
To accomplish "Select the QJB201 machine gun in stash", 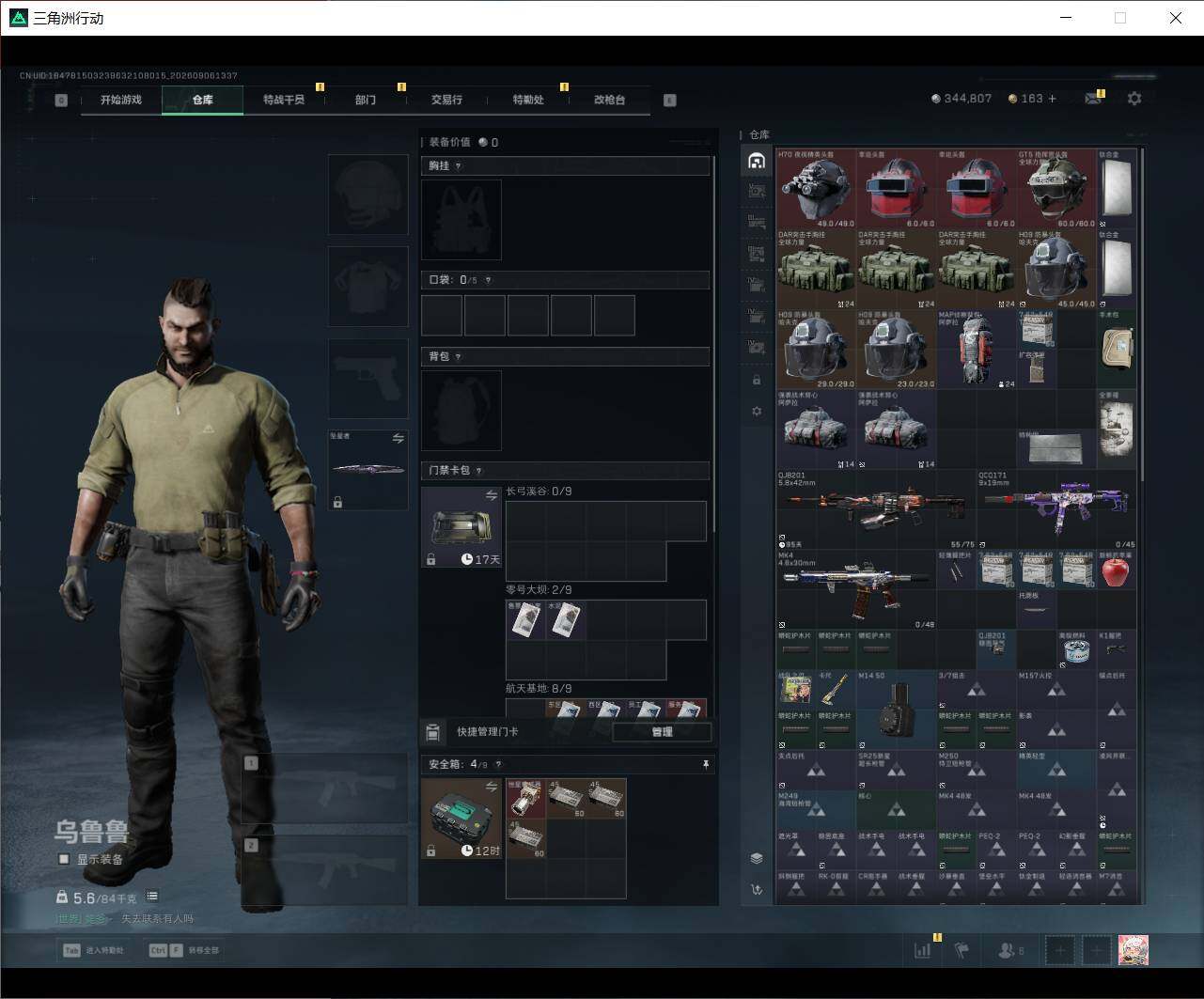I will (876, 510).
